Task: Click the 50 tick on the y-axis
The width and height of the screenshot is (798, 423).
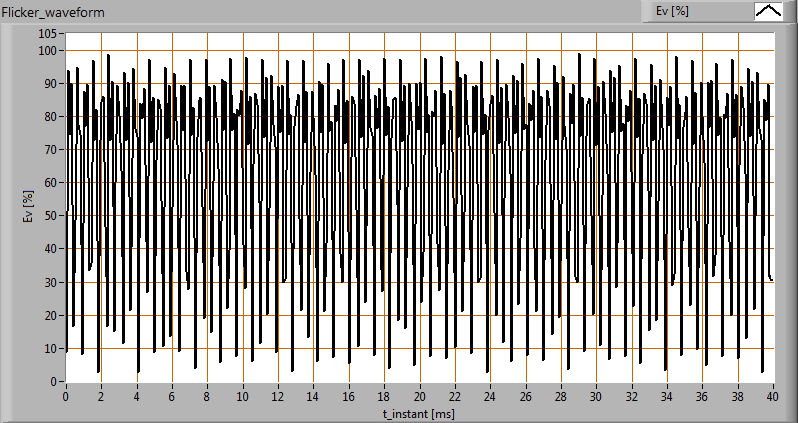Action: click(x=53, y=216)
